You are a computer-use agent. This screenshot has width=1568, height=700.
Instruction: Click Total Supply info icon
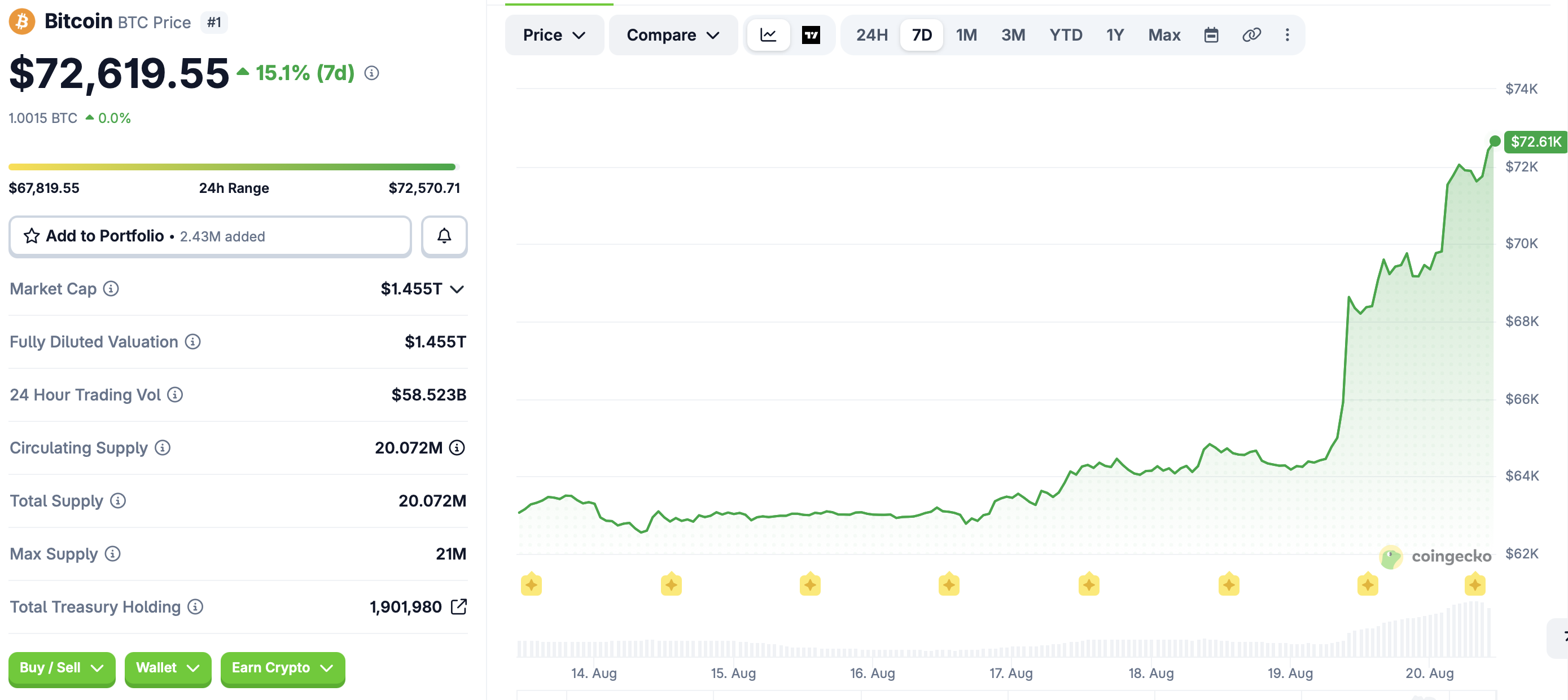pyautogui.click(x=118, y=500)
